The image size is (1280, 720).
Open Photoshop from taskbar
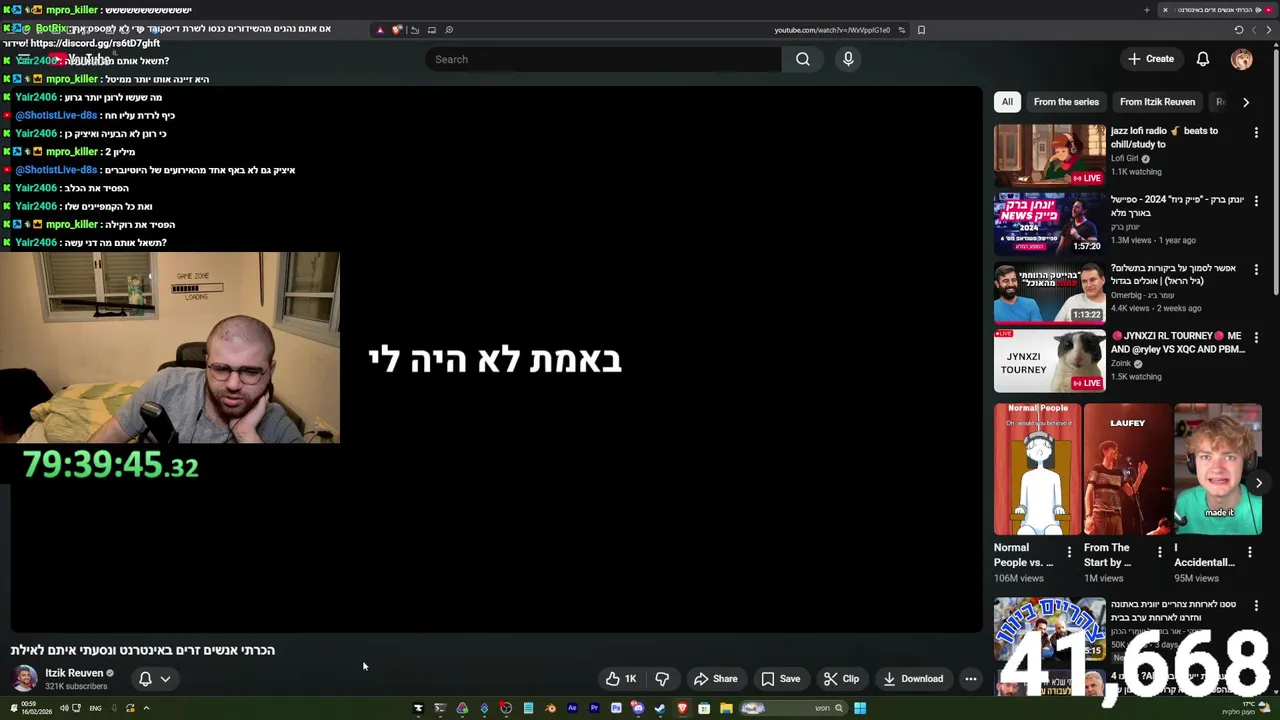(x=616, y=708)
